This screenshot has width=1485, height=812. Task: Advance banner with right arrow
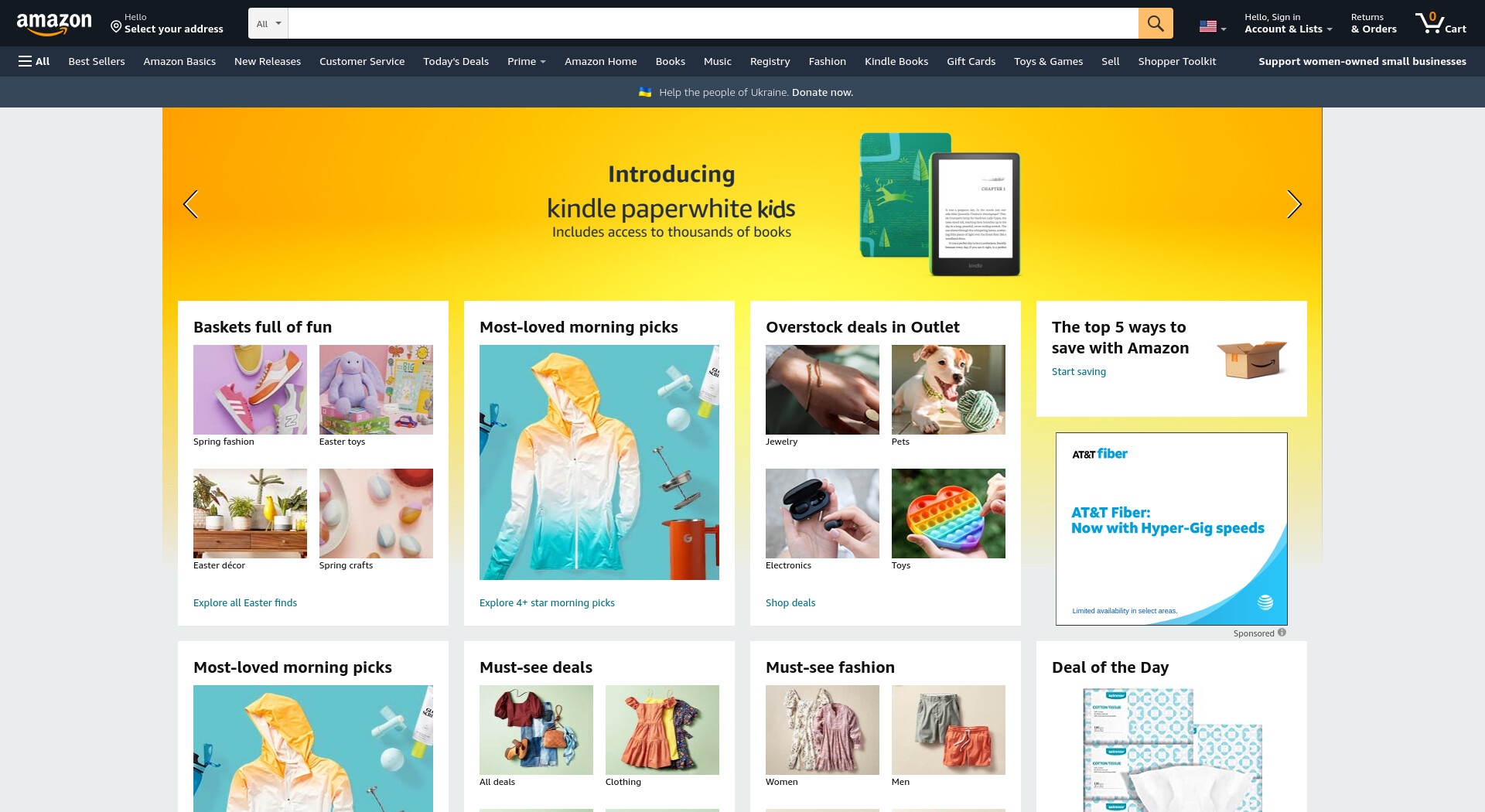(1294, 204)
